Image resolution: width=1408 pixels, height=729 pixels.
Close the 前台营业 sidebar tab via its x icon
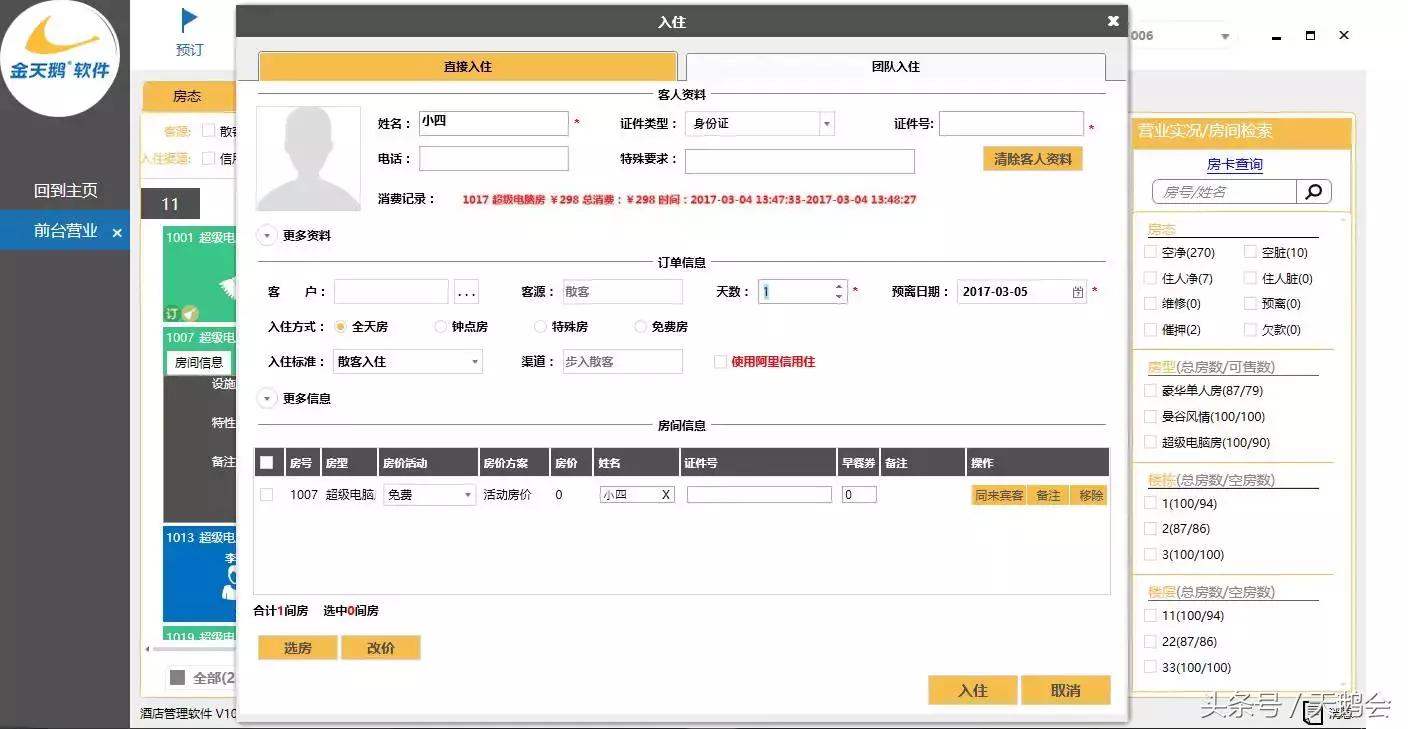tap(117, 231)
